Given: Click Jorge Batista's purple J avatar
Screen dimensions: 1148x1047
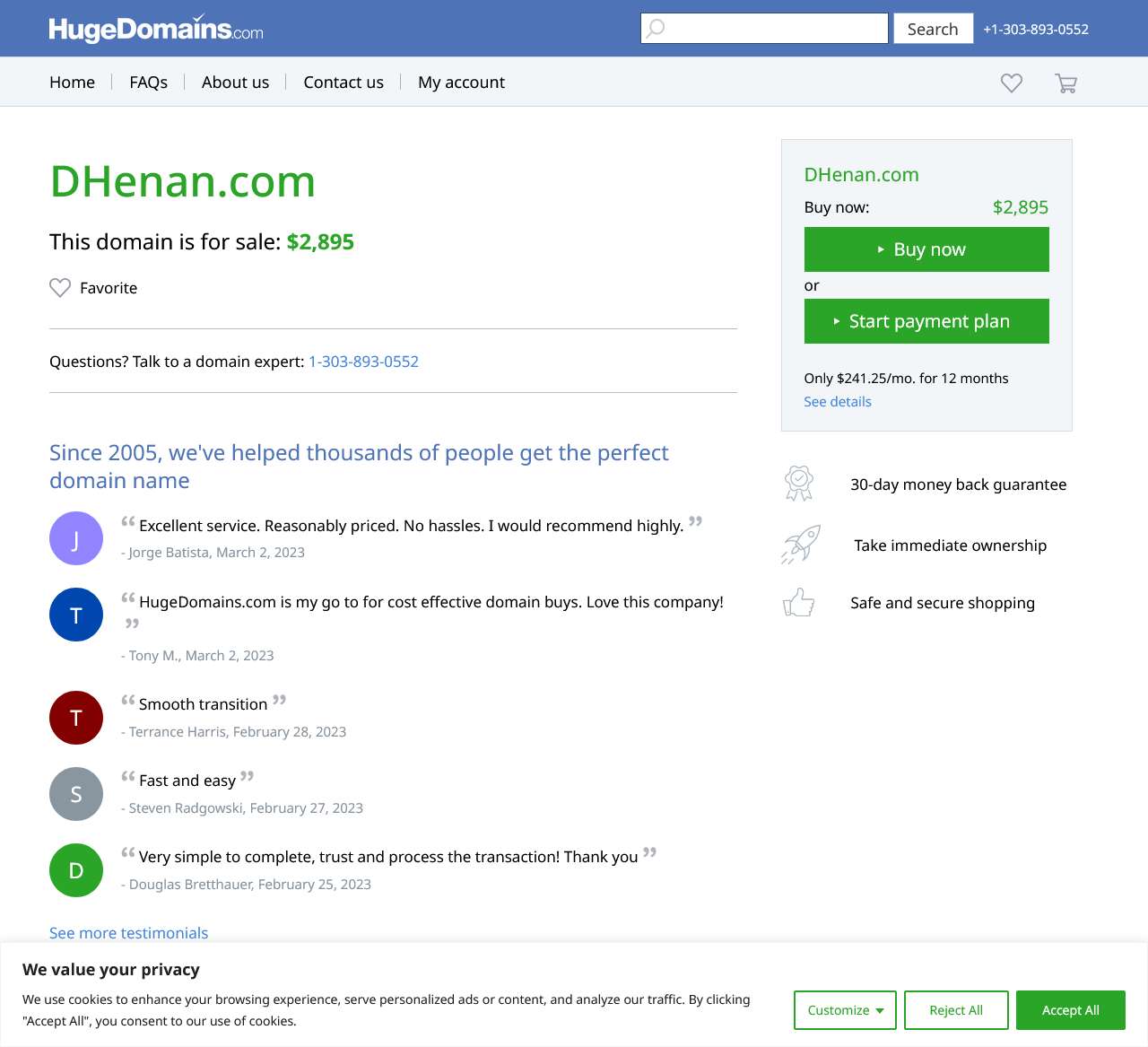Looking at the screenshot, I should click(x=76, y=538).
